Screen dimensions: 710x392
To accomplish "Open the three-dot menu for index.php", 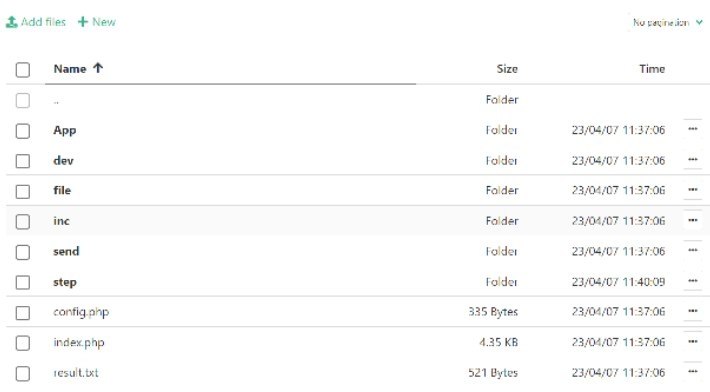I will tap(692, 342).
